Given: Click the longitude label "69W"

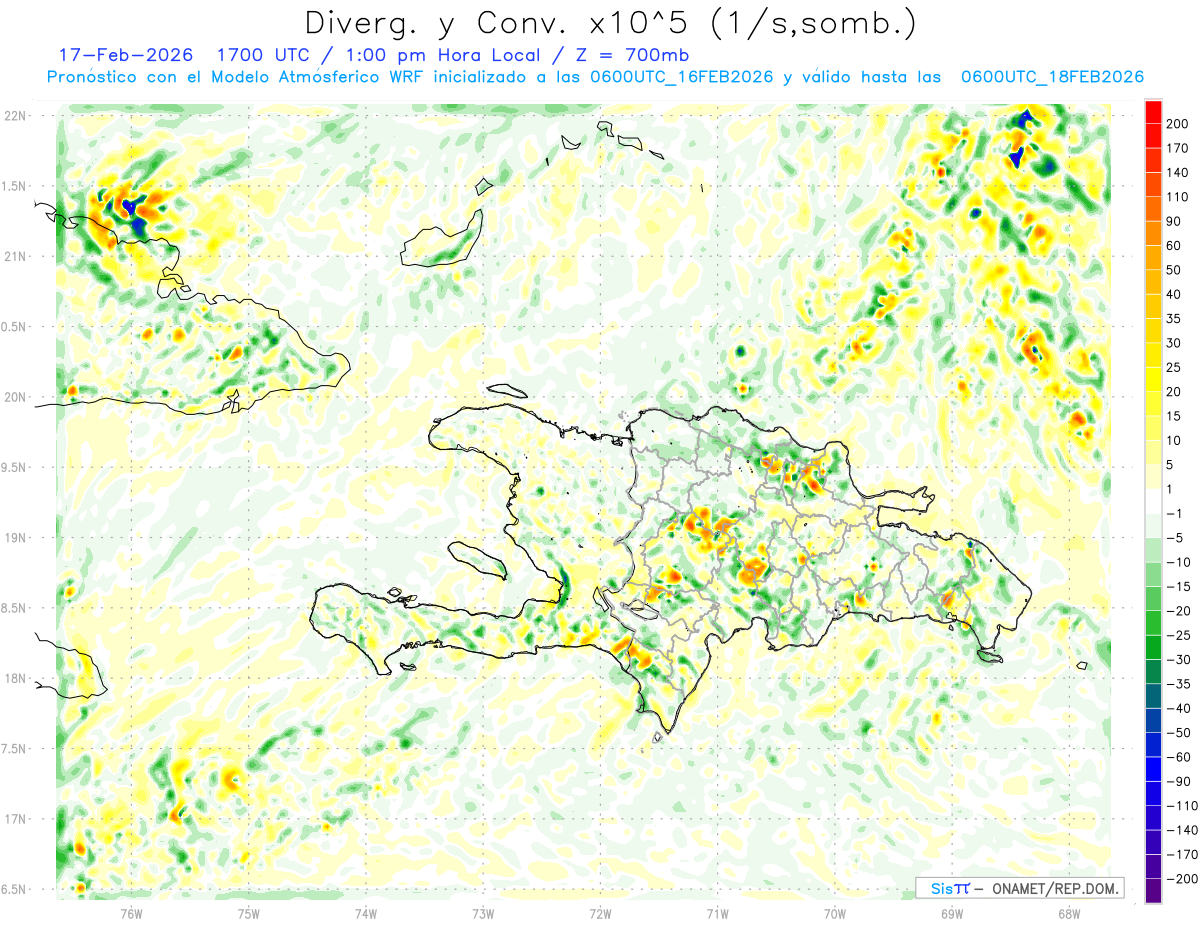Looking at the screenshot, I should point(952,912).
